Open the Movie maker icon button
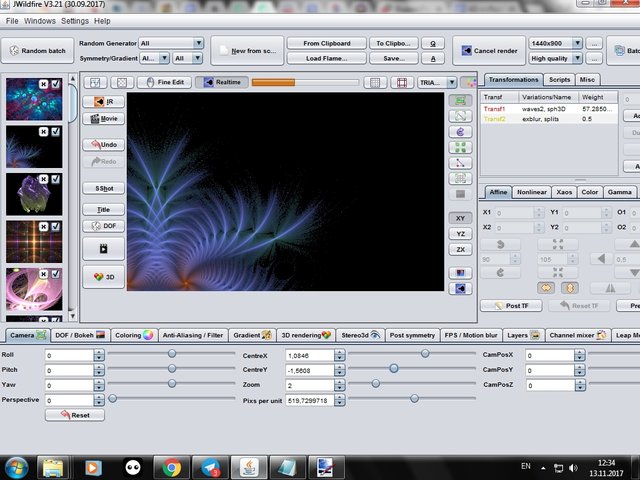This screenshot has width=640, height=480. 104,118
